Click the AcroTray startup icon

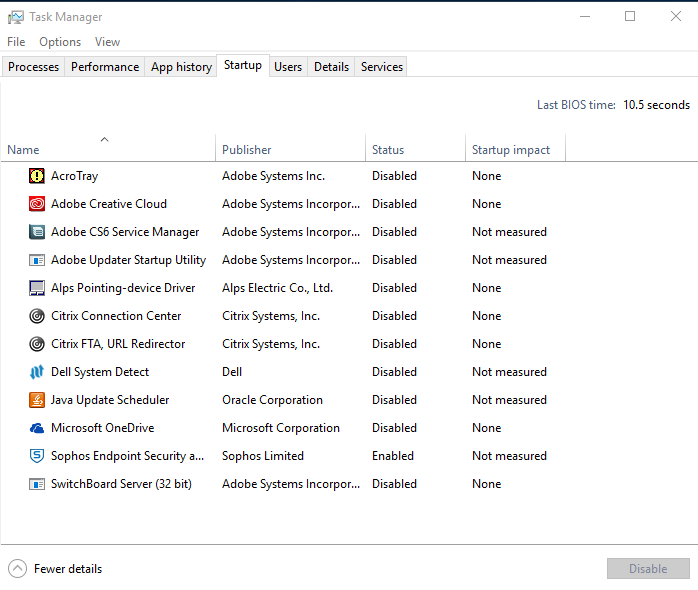37,176
